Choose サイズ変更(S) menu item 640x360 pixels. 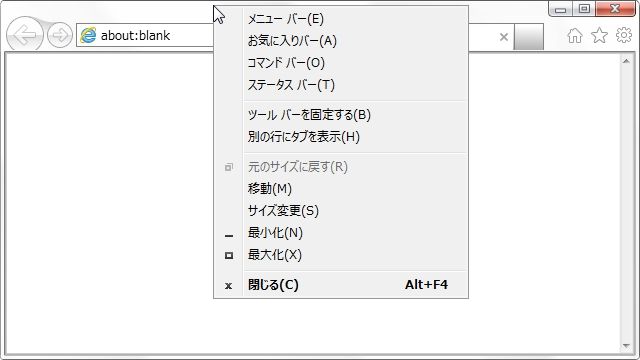tap(341, 211)
